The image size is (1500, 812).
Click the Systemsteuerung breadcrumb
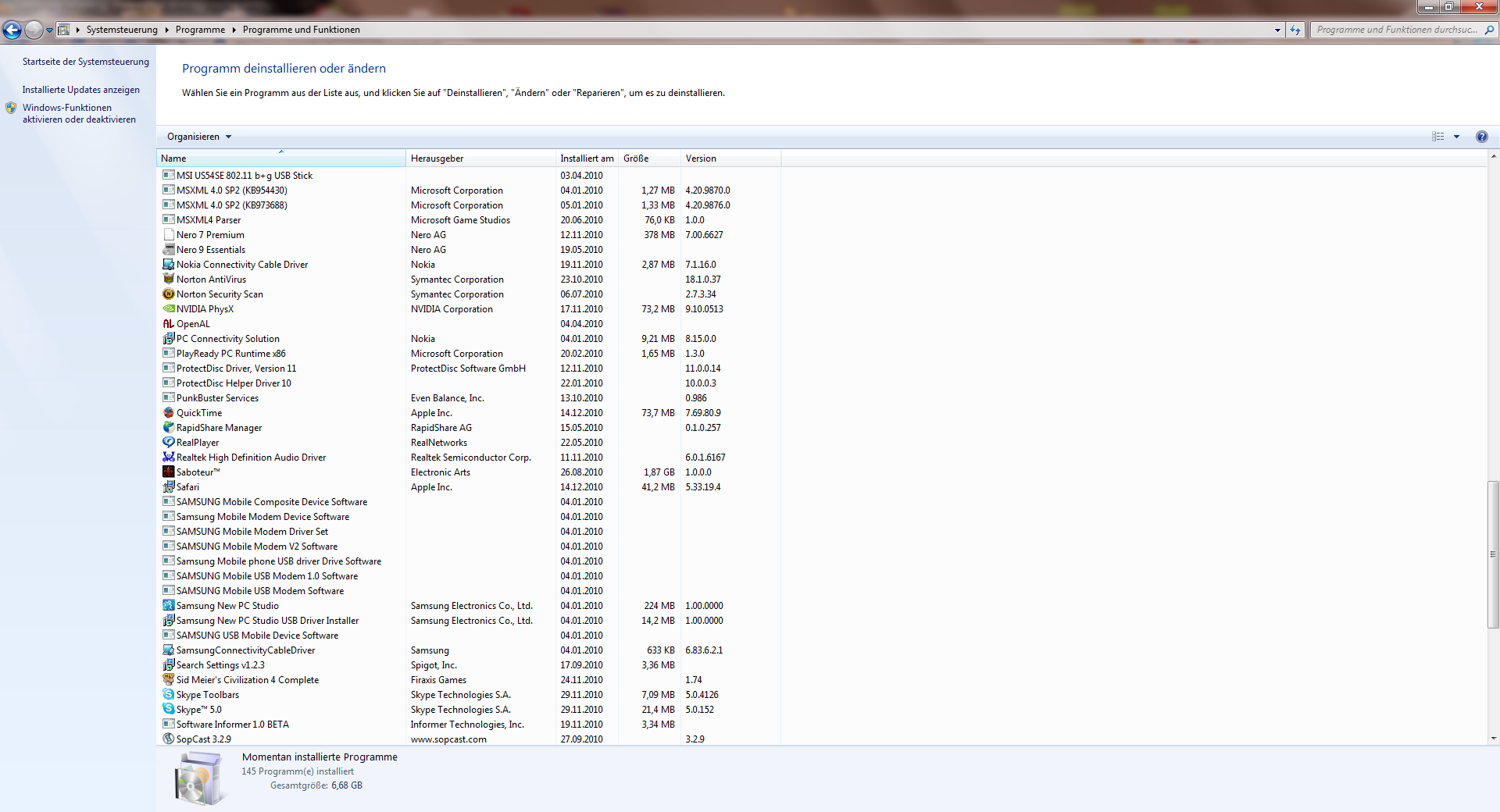tap(122, 30)
